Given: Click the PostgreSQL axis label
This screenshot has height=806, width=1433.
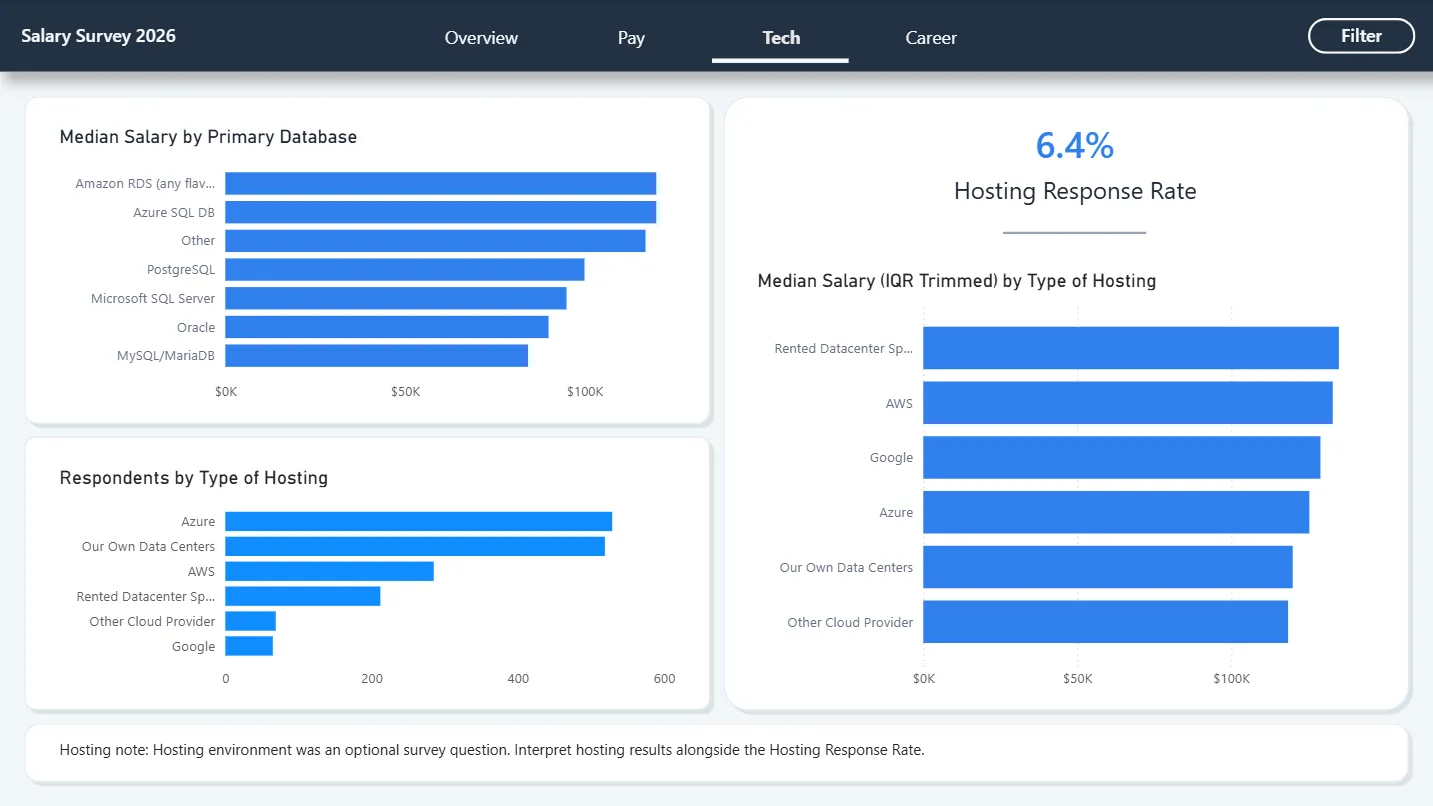Looking at the screenshot, I should point(181,270).
